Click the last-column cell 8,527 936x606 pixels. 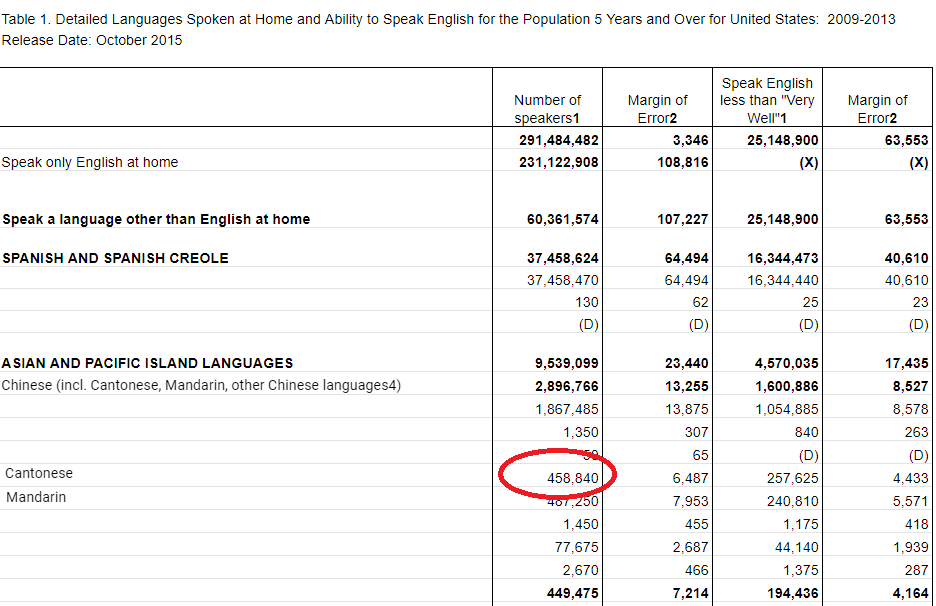910,386
